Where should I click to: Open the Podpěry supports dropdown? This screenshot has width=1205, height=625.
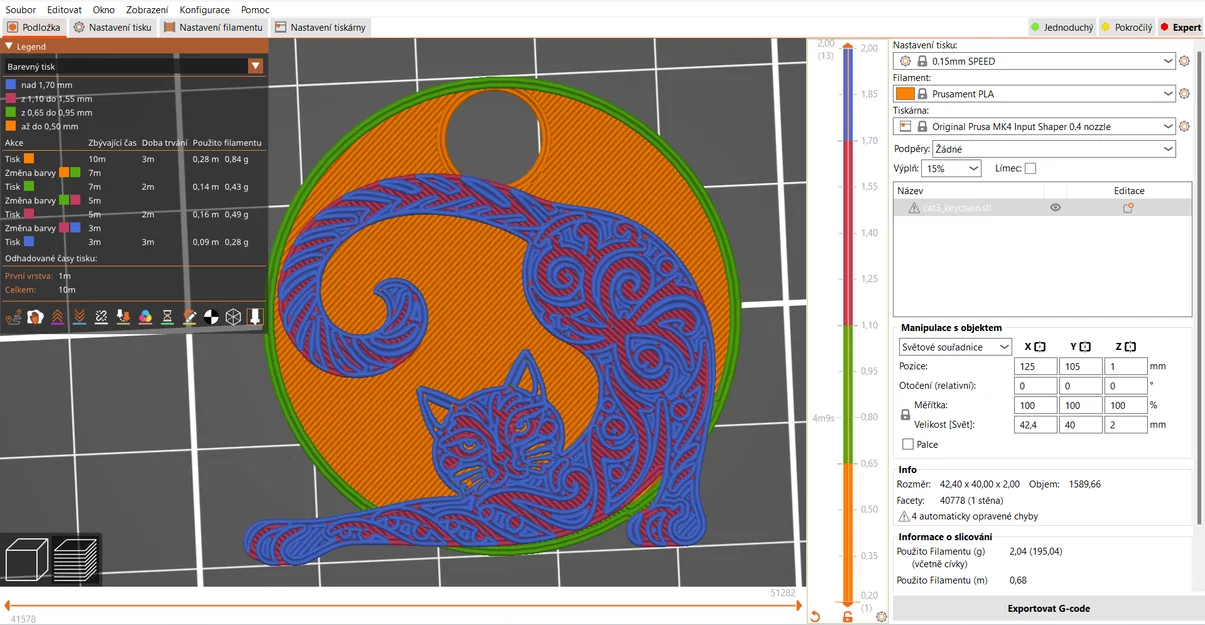1054,149
